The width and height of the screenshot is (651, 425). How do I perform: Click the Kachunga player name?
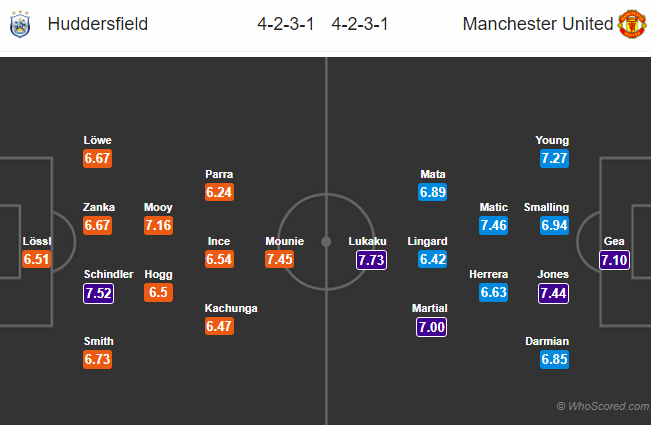click(x=230, y=308)
